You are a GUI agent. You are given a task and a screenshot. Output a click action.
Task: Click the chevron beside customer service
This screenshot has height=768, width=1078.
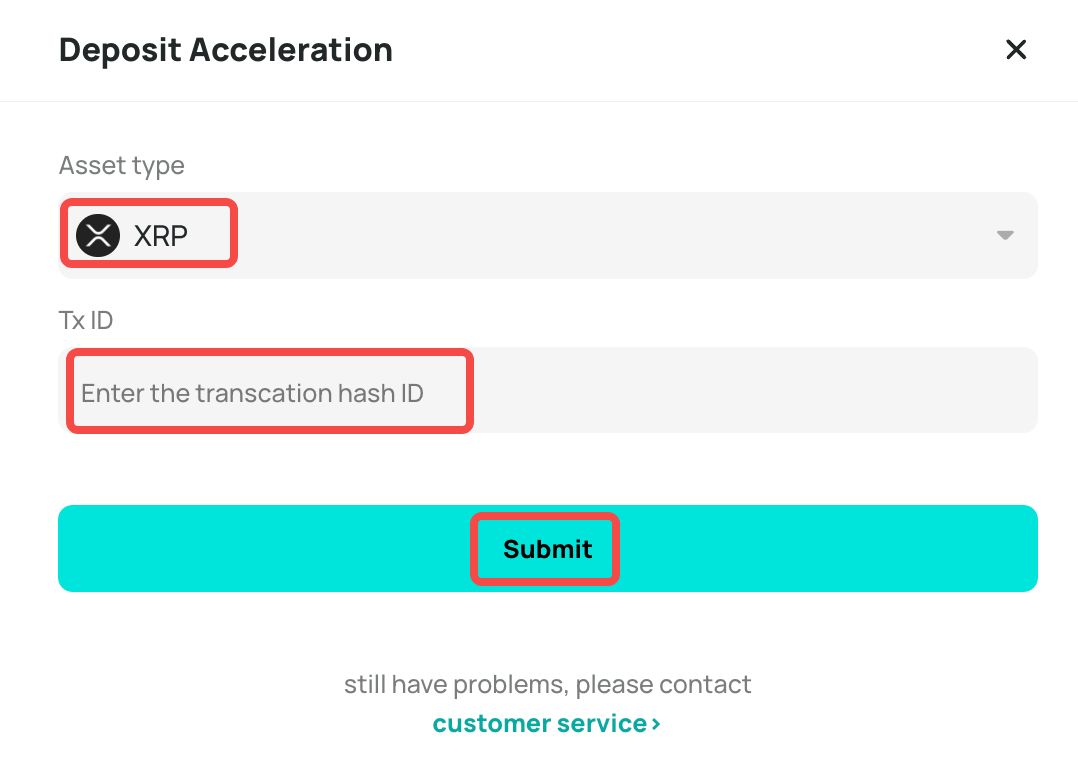tap(656, 724)
